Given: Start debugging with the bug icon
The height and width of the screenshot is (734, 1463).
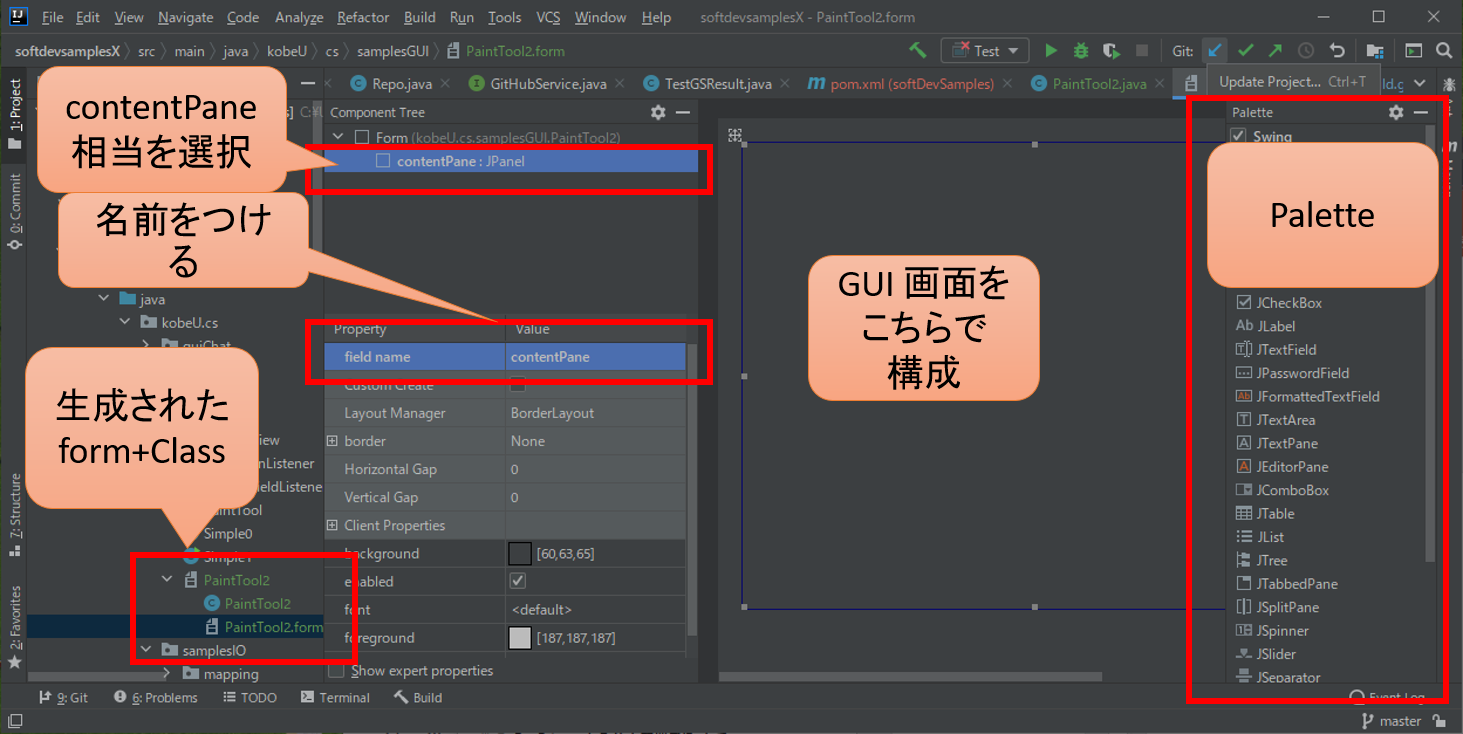Looking at the screenshot, I should (1081, 50).
